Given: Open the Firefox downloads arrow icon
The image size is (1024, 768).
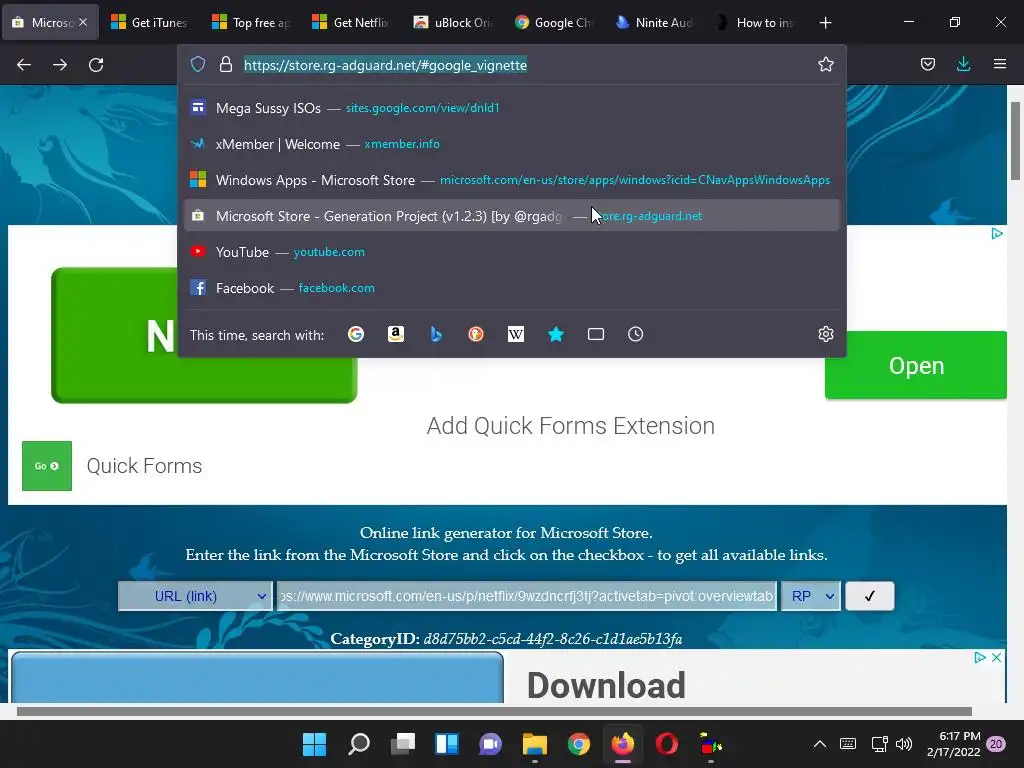Looking at the screenshot, I should 963,64.
